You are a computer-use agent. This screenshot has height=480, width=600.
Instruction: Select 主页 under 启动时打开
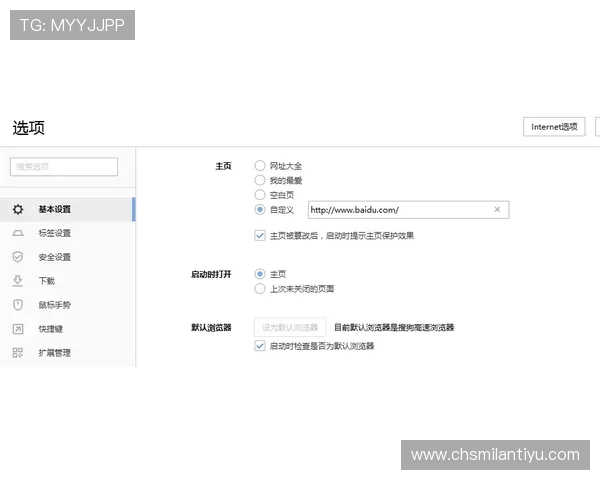260,274
